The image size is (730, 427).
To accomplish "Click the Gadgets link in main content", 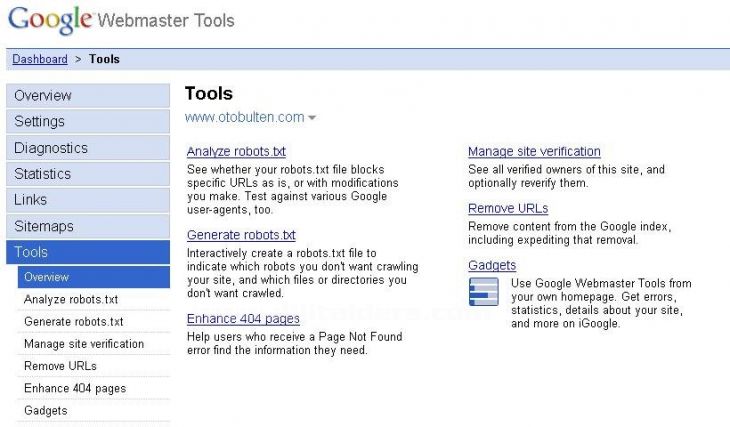I will pos(492,265).
